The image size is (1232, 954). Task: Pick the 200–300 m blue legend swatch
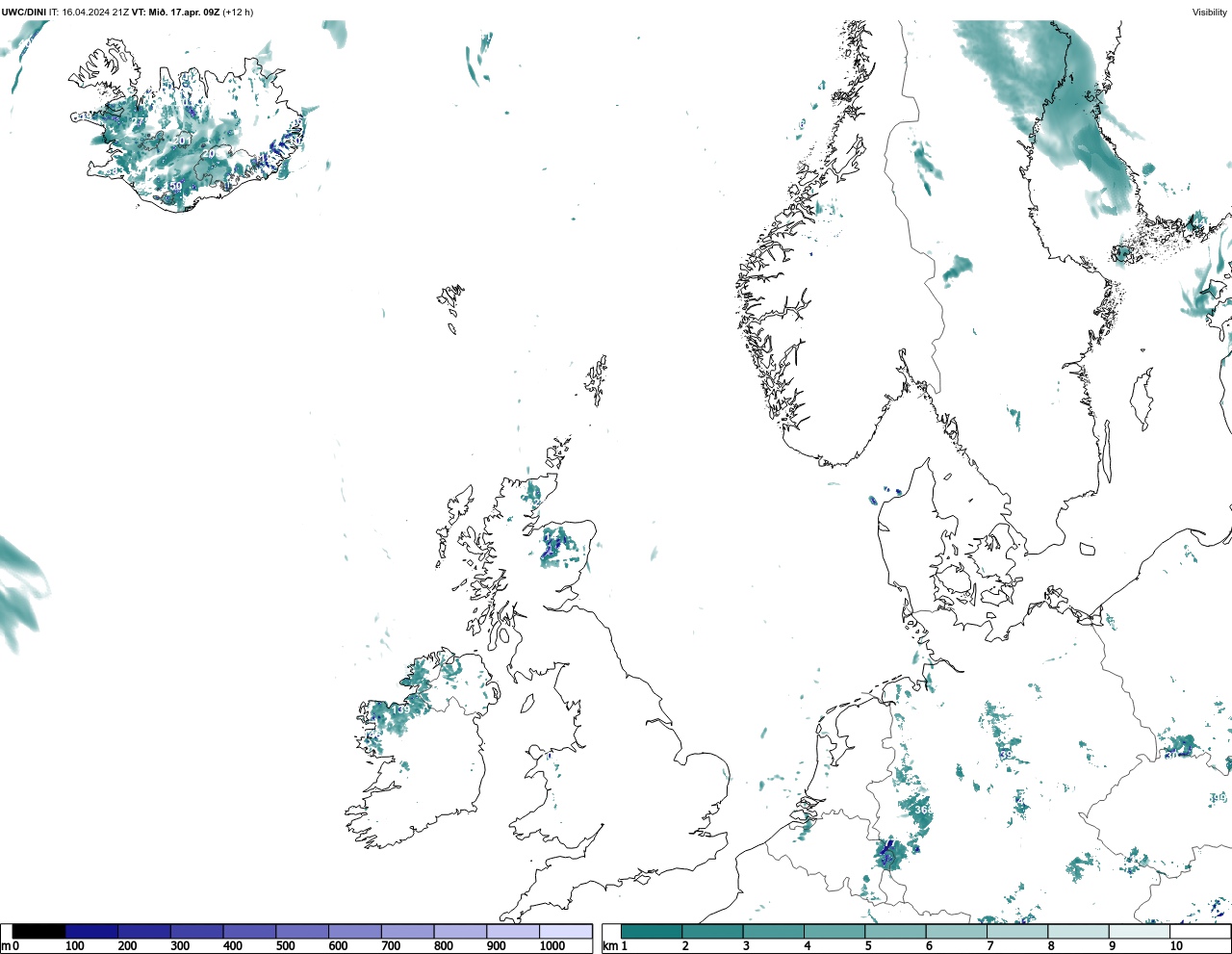(x=144, y=932)
